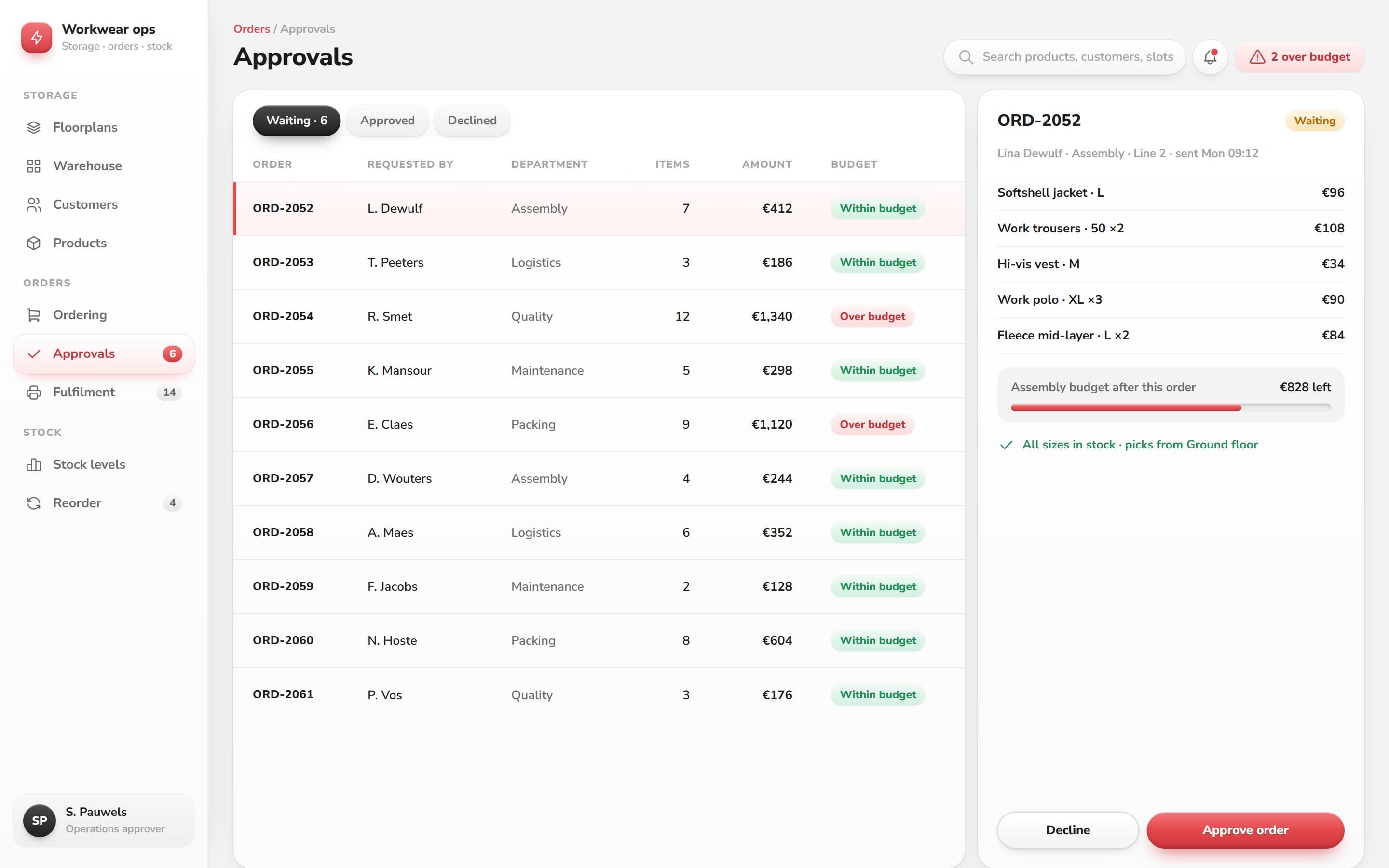The width and height of the screenshot is (1389, 868).
Task: Open the Ordering cart icon
Action: pos(34,315)
